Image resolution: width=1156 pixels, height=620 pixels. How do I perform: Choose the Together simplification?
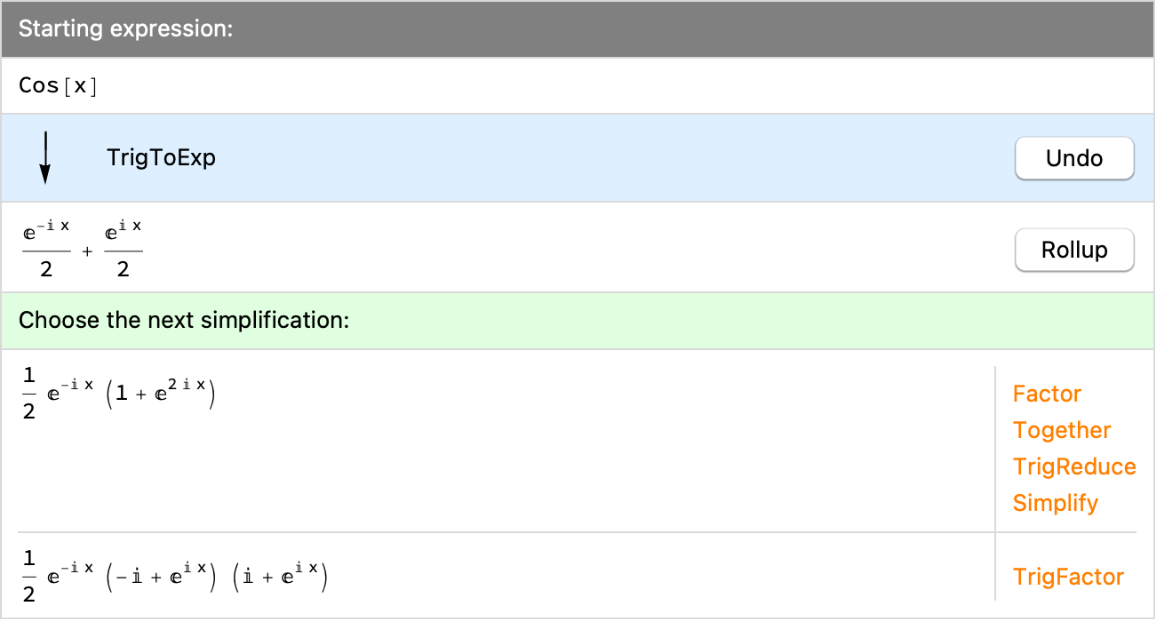pyautogui.click(x=1062, y=430)
